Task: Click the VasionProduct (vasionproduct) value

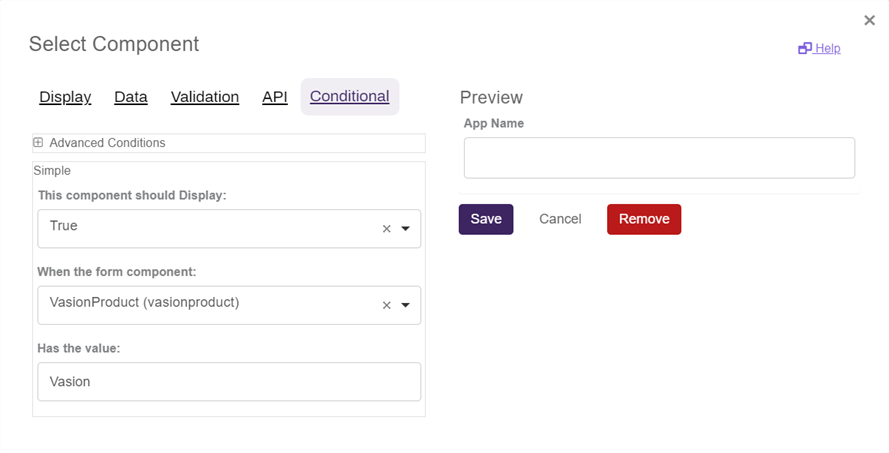Action: [144, 302]
